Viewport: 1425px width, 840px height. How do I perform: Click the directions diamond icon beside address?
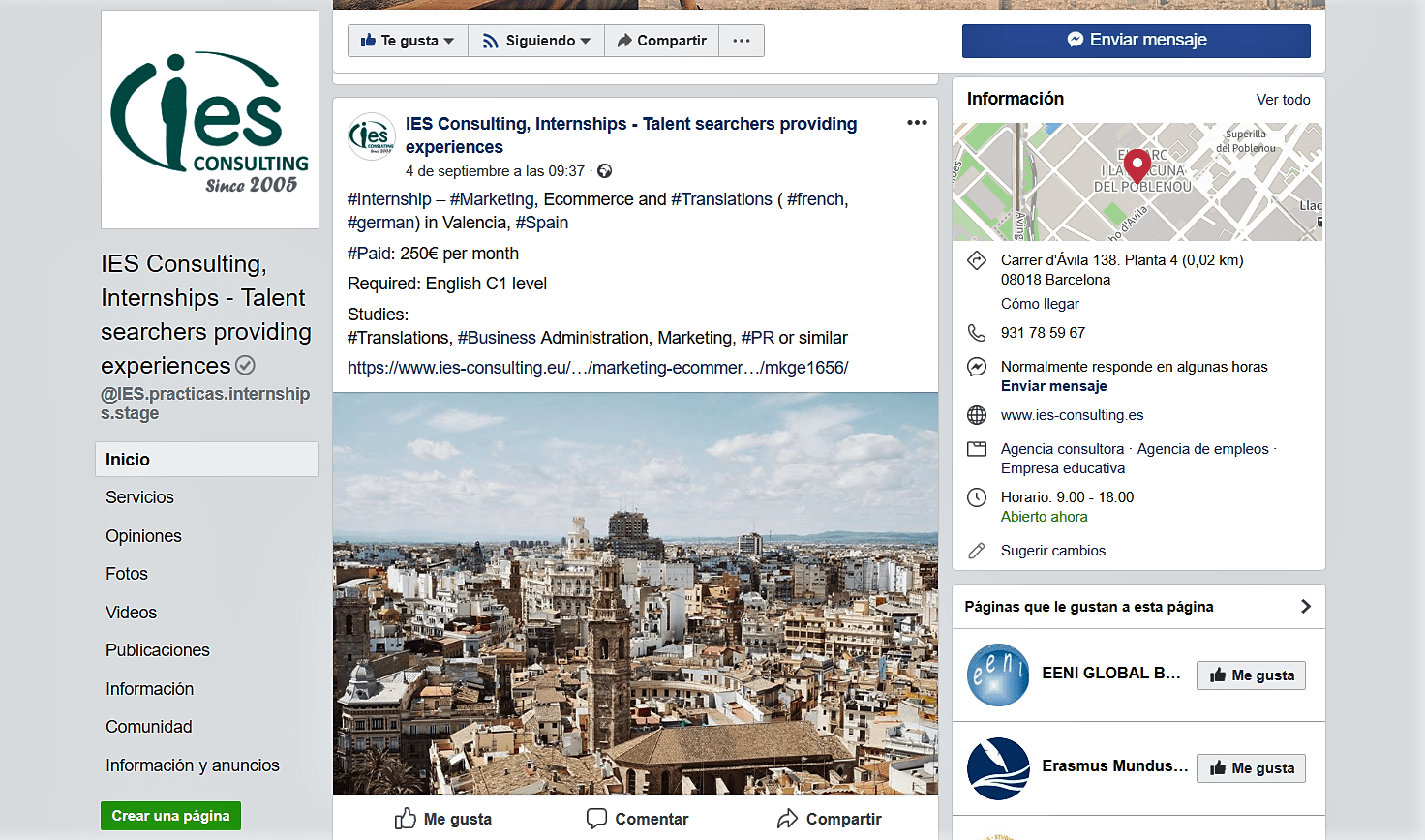tap(977, 260)
